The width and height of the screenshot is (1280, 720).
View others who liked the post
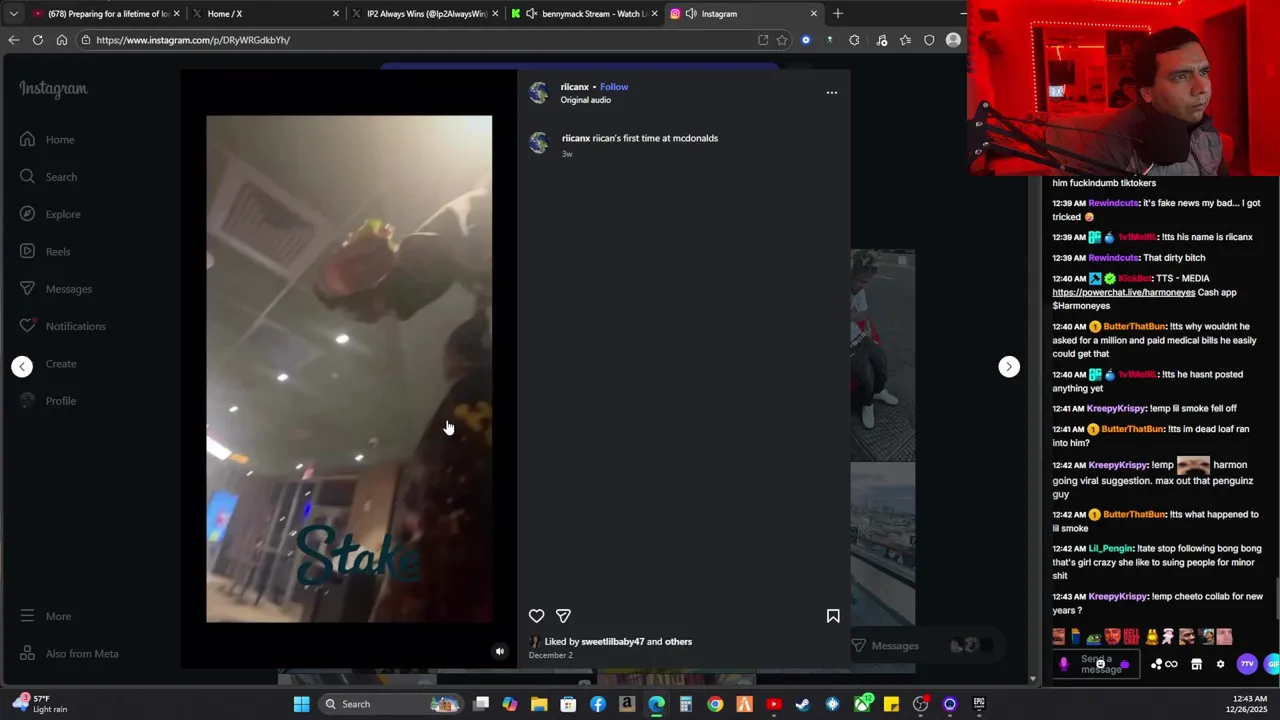coord(679,642)
